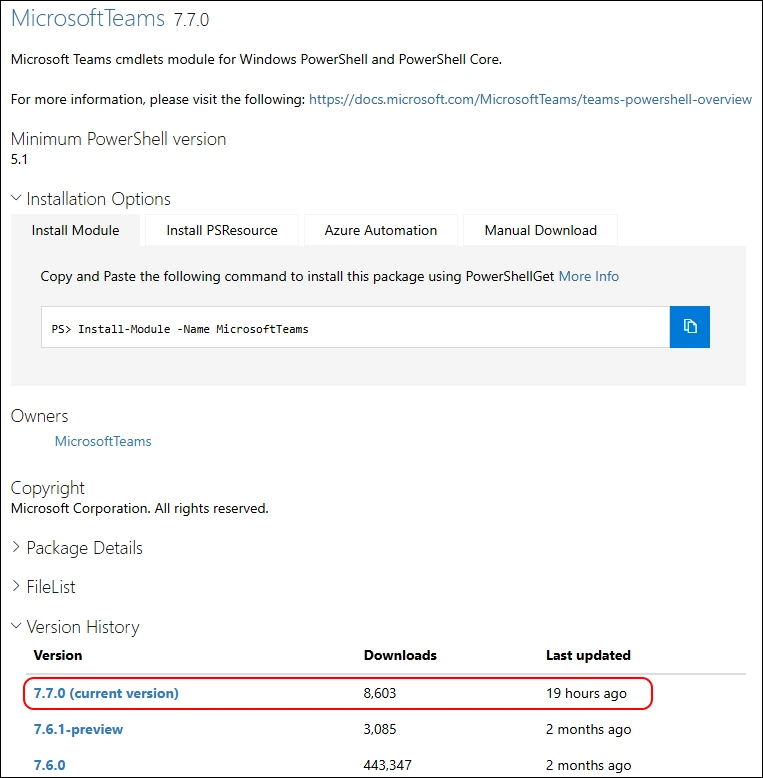Click the Version column header
Image resolution: width=763 pixels, height=778 pixels.
58,655
